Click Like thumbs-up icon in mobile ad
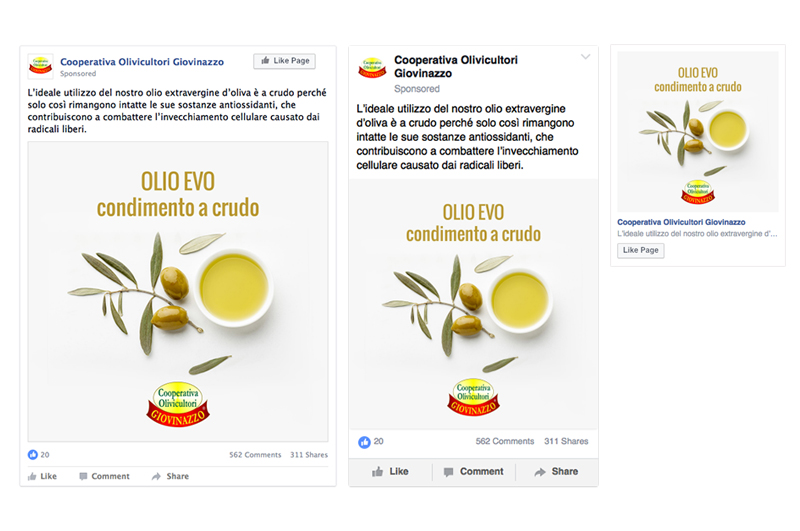Viewport: 800px width, 531px height. click(x=378, y=472)
